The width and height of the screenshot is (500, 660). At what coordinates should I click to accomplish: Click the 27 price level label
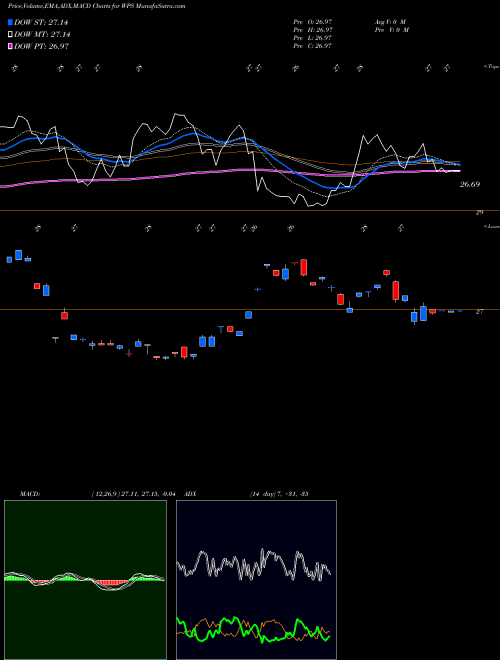pyautogui.click(x=479, y=312)
